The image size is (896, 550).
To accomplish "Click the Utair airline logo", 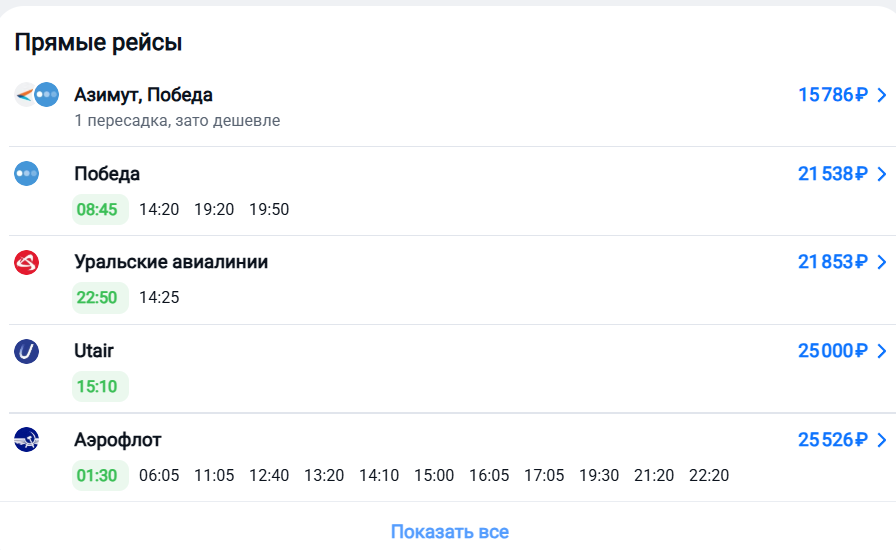I will coord(26,351).
